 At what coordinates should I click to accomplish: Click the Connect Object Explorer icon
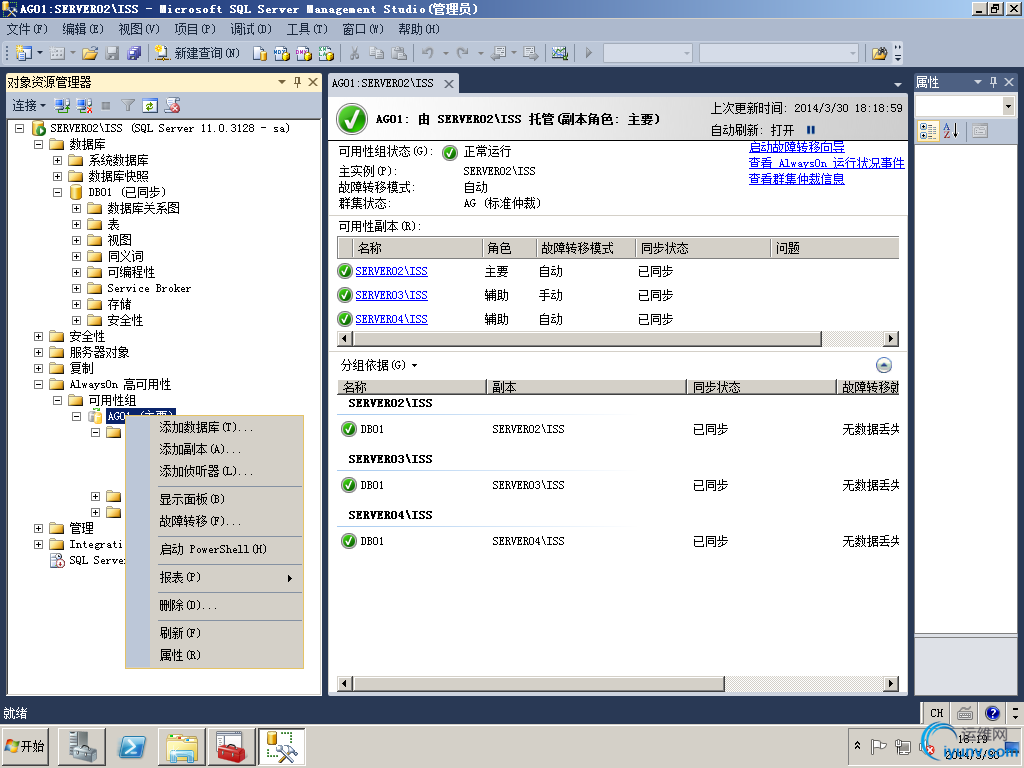point(62,105)
